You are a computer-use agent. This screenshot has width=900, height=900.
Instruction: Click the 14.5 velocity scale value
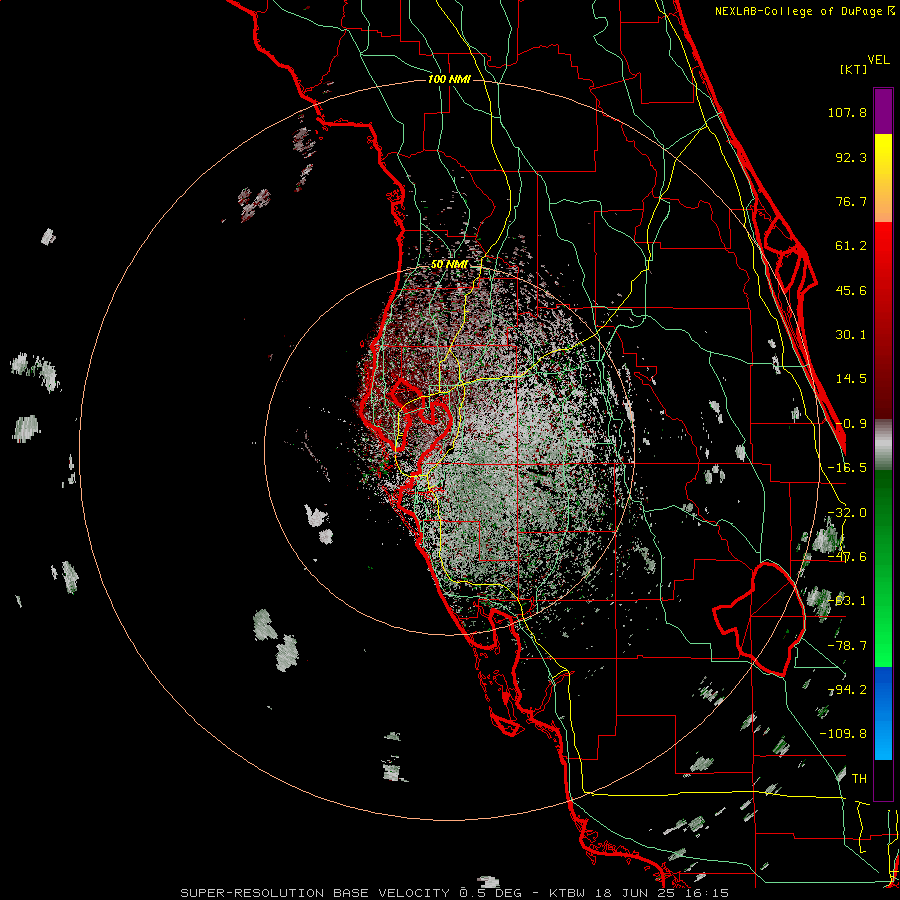pos(851,379)
